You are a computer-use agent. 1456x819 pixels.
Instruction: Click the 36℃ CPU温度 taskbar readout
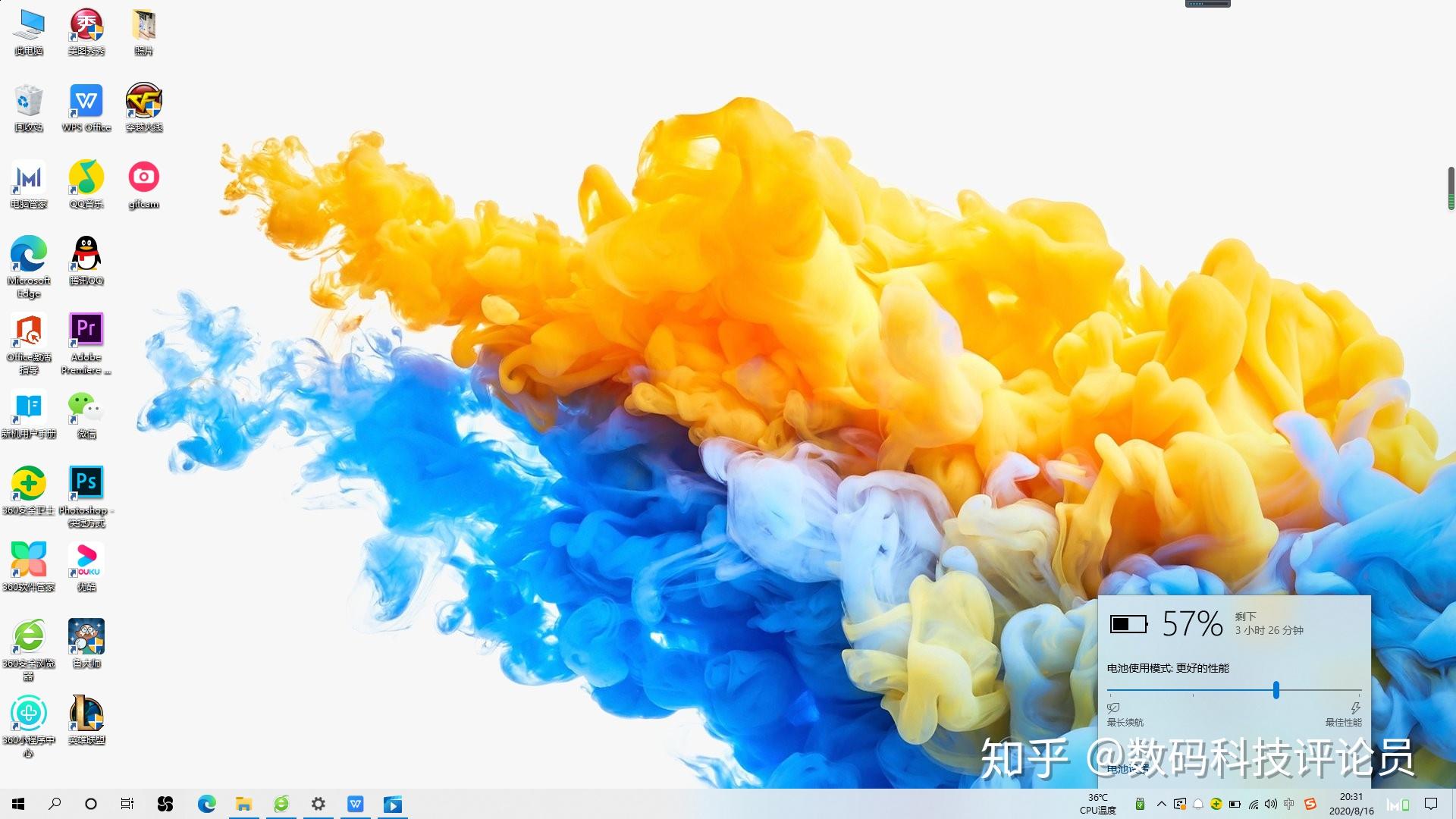(x=1098, y=804)
